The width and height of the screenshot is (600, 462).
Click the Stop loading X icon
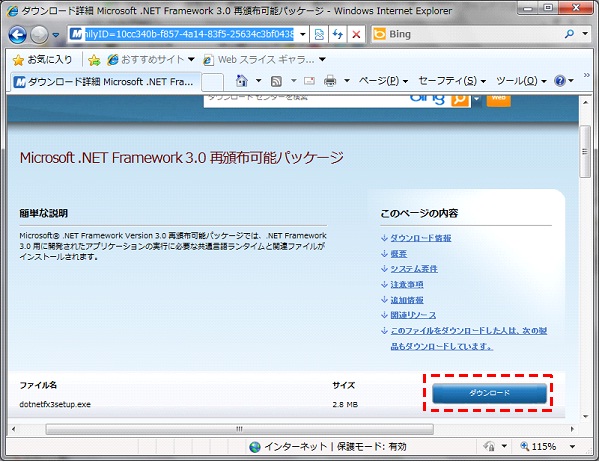click(357, 34)
